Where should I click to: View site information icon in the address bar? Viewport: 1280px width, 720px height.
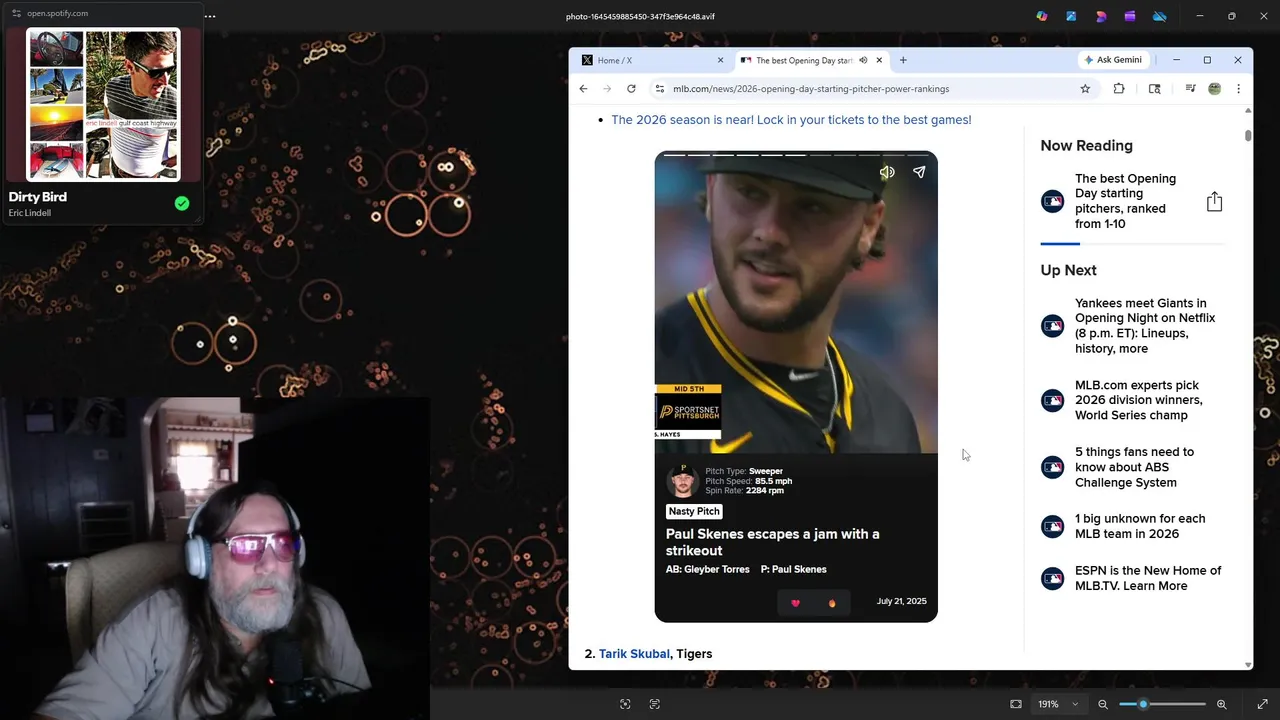click(x=659, y=89)
